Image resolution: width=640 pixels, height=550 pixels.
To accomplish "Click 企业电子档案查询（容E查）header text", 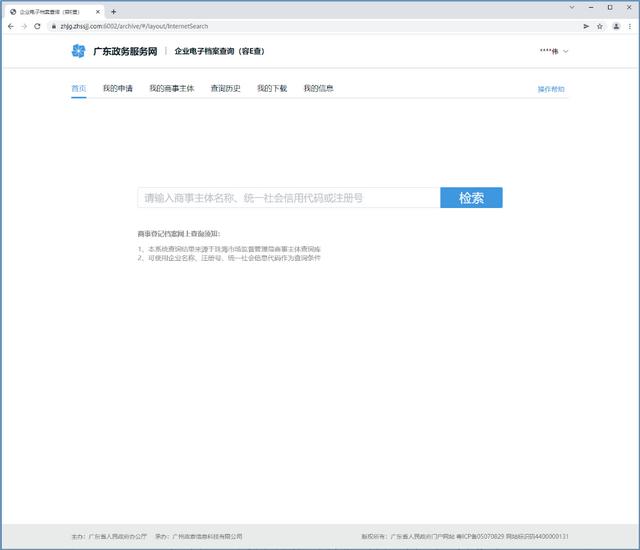I will point(220,51).
